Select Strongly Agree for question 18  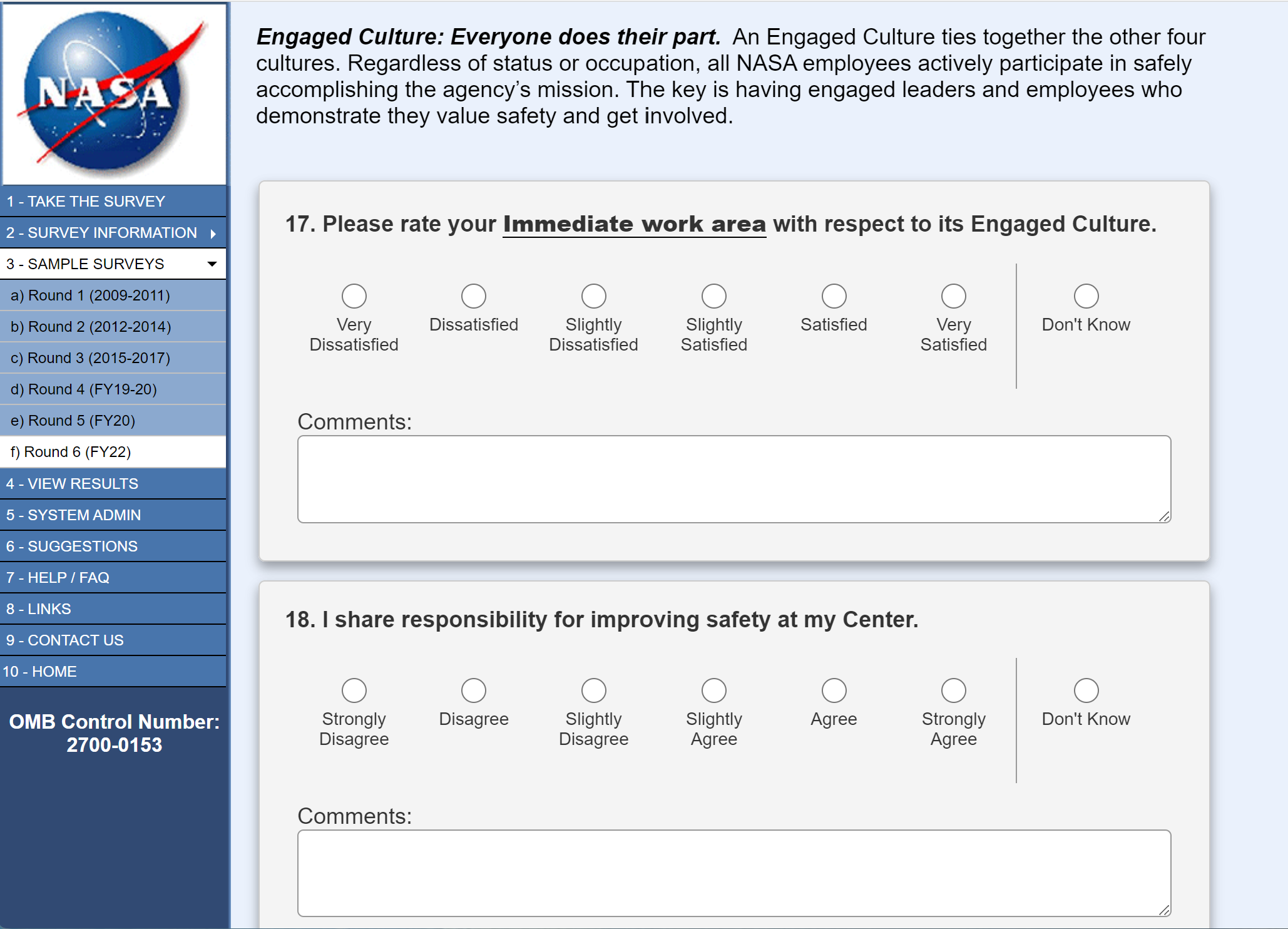953,690
